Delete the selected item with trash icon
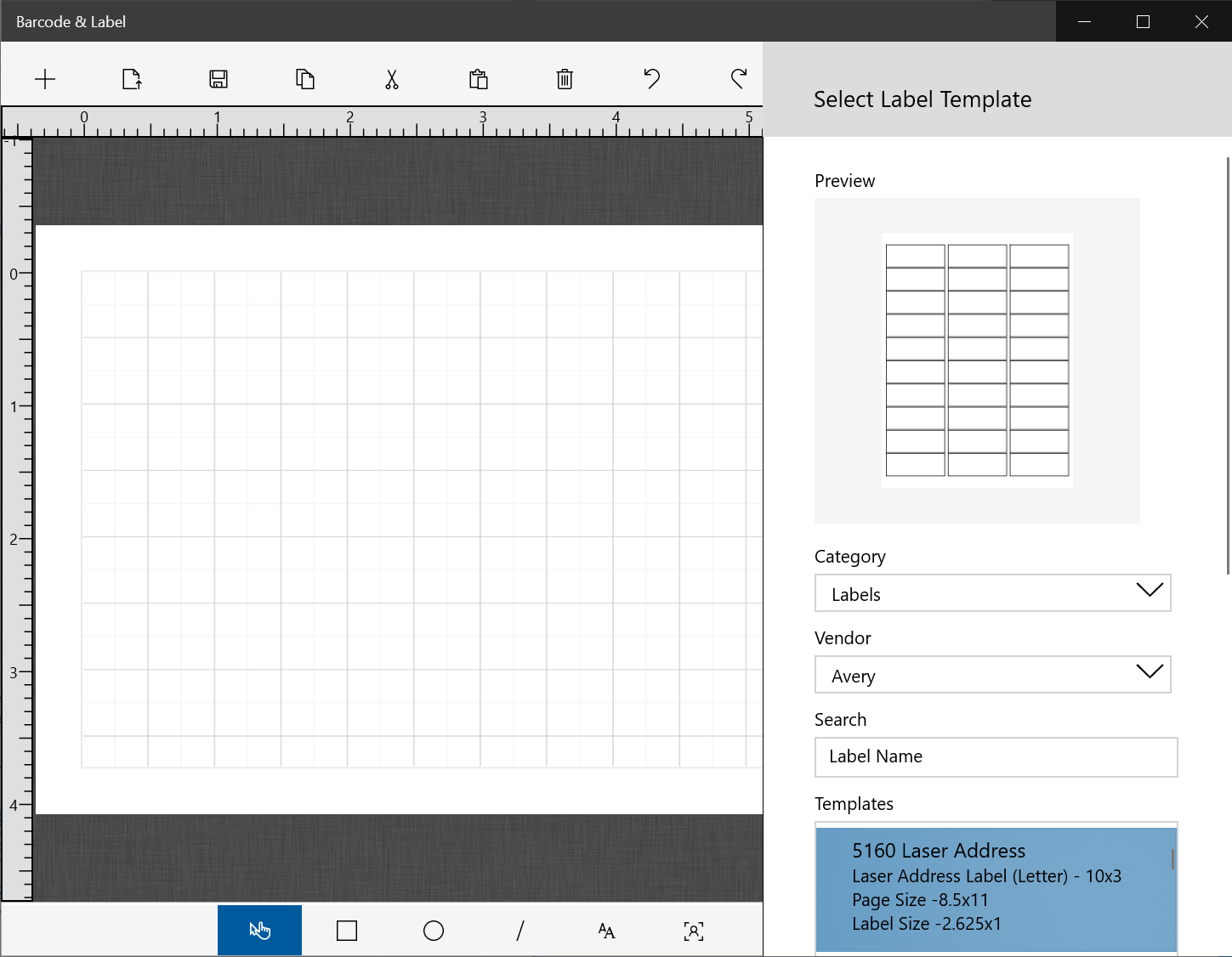The width and height of the screenshot is (1232, 957). pyautogui.click(x=565, y=79)
